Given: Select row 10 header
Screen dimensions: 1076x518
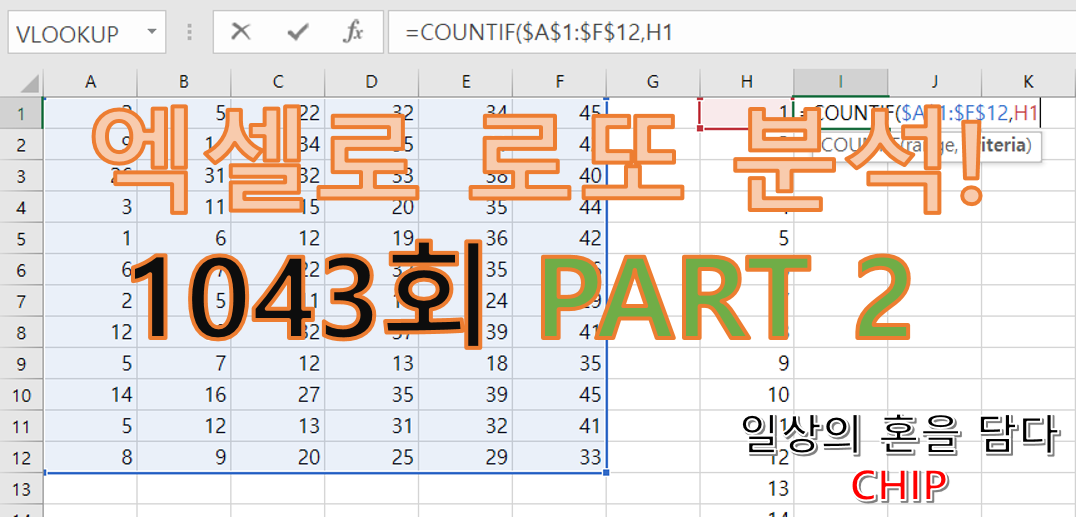Looking at the screenshot, I should coord(21,395).
